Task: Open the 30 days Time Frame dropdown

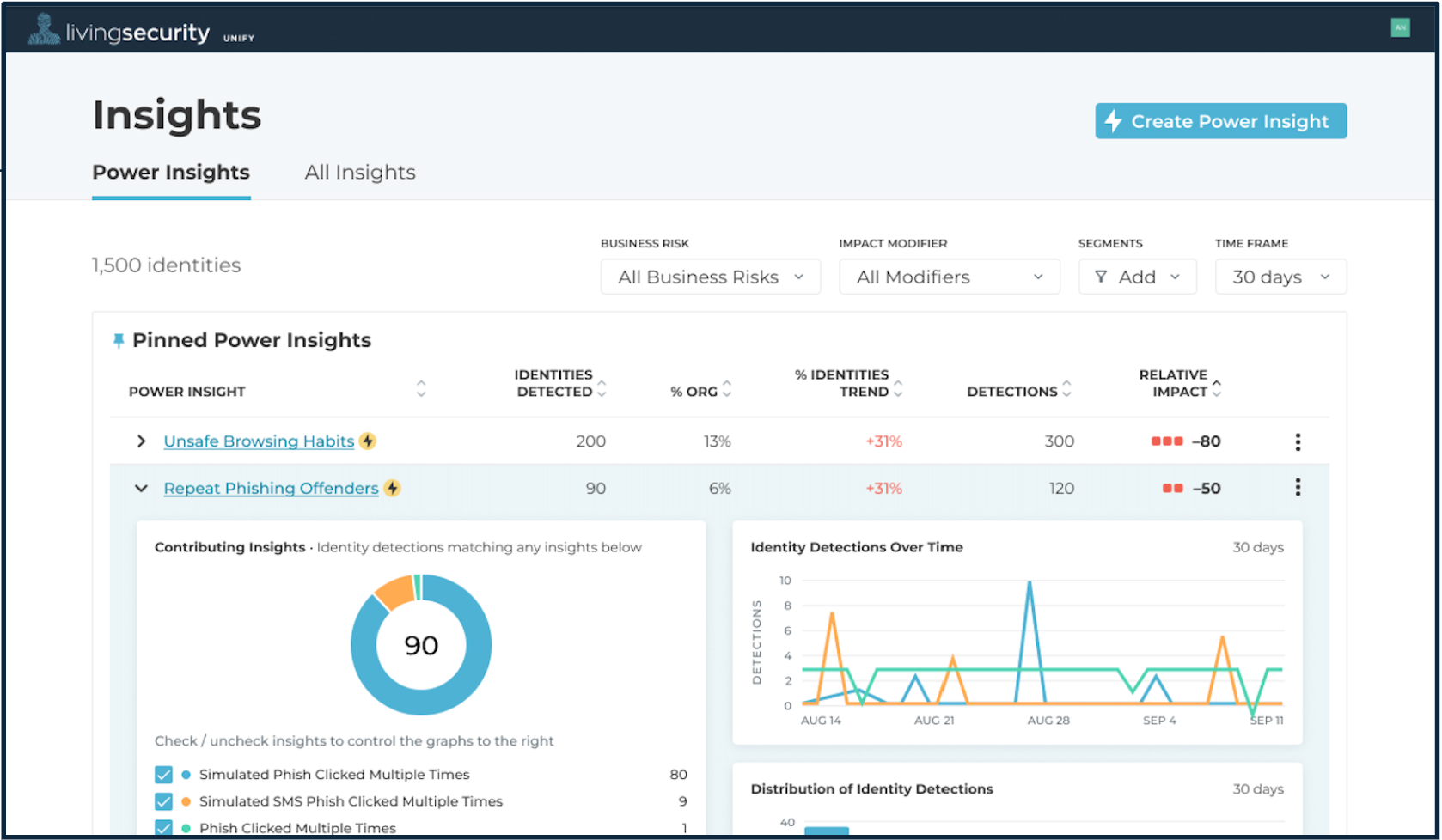Action: coord(1280,276)
